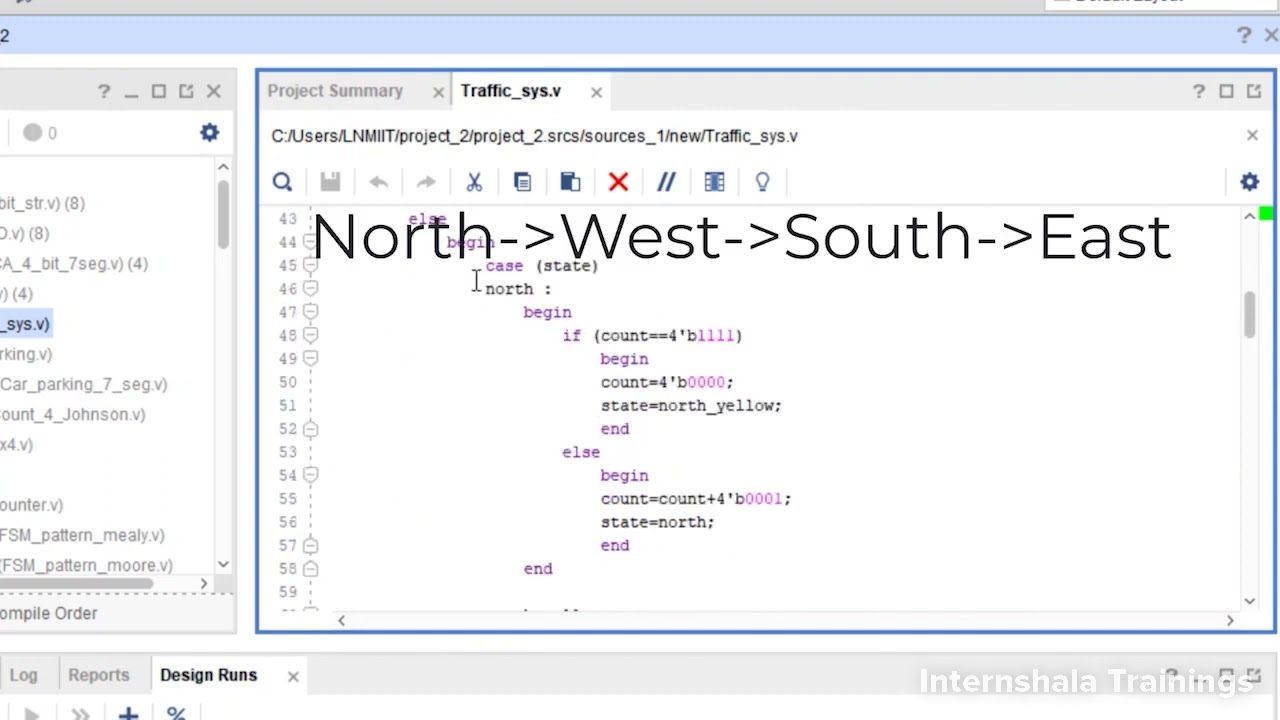Image resolution: width=1280 pixels, height=720 pixels.
Task: Select the count_4_Johnson.v source file
Action: 72,414
